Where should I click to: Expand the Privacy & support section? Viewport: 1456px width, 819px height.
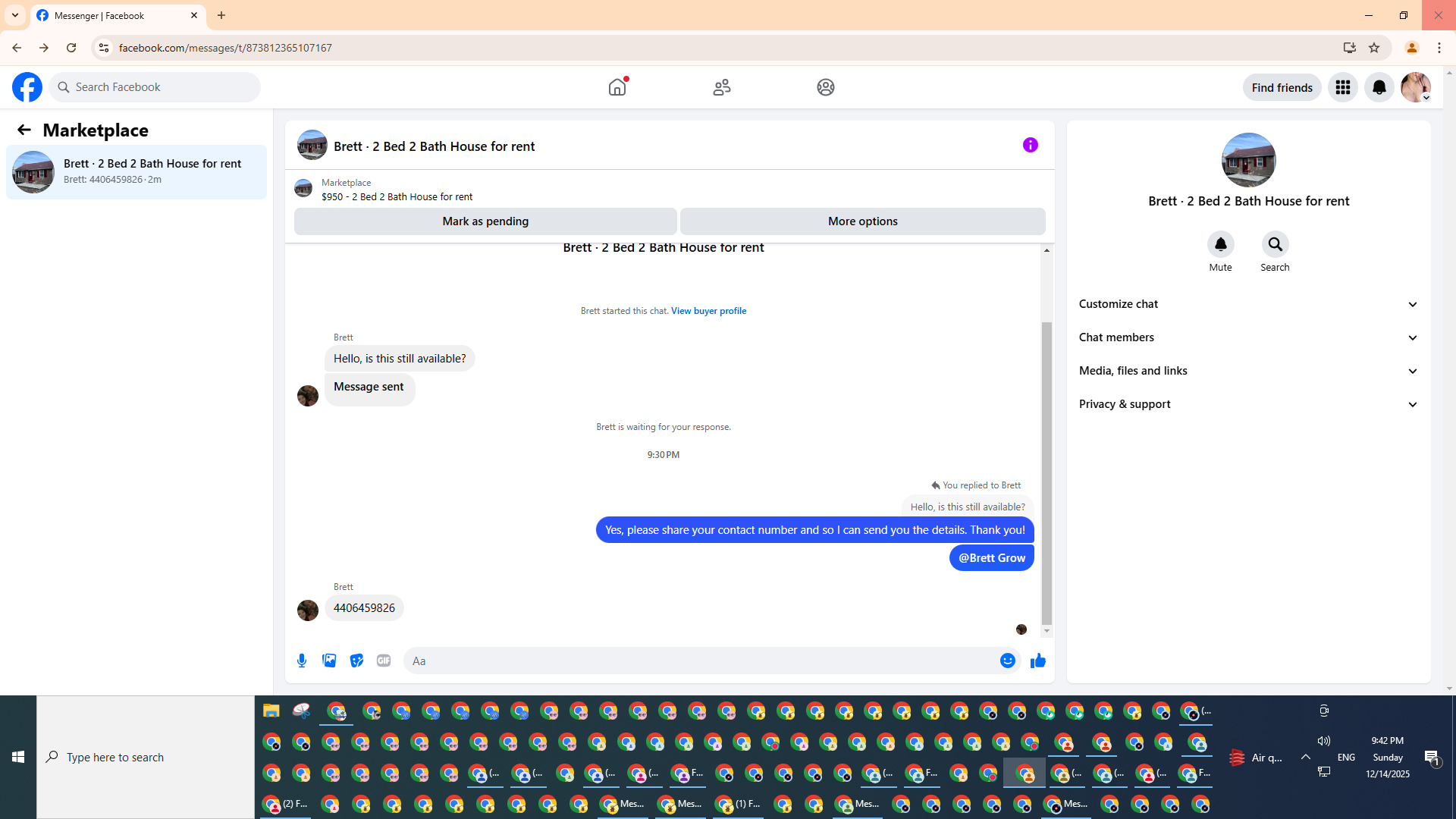coord(1248,404)
